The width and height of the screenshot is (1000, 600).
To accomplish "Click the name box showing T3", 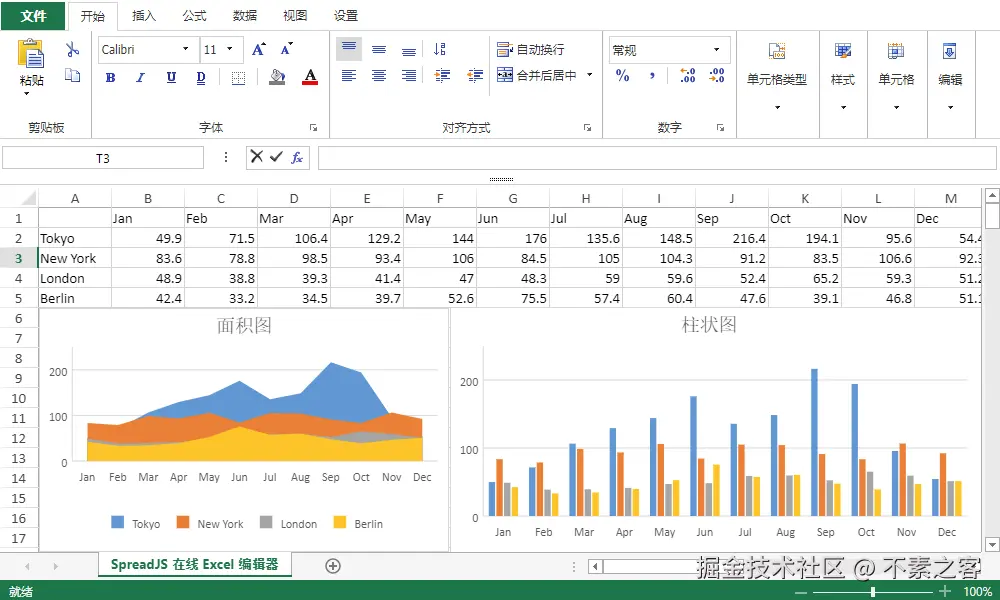I will [103, 158].
